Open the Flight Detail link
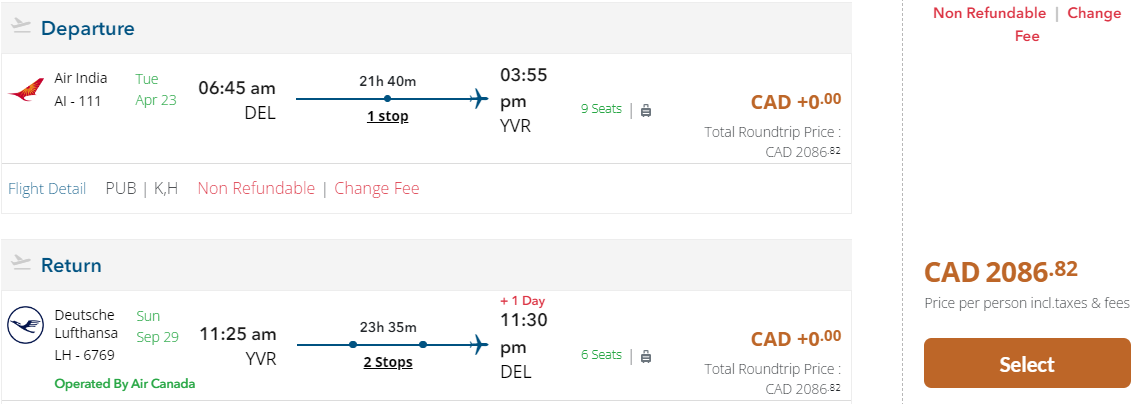Screen dimensions: 1148x404 coord(47,188)
